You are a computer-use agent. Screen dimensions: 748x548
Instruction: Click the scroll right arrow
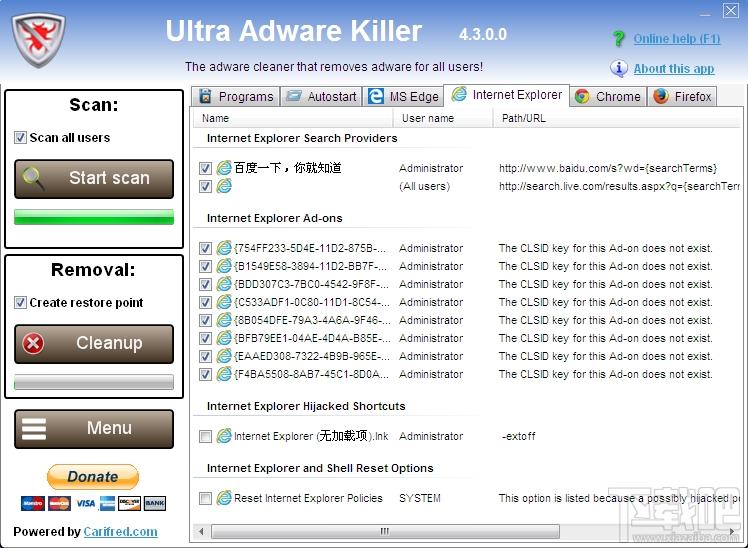[x=732, y=531]
